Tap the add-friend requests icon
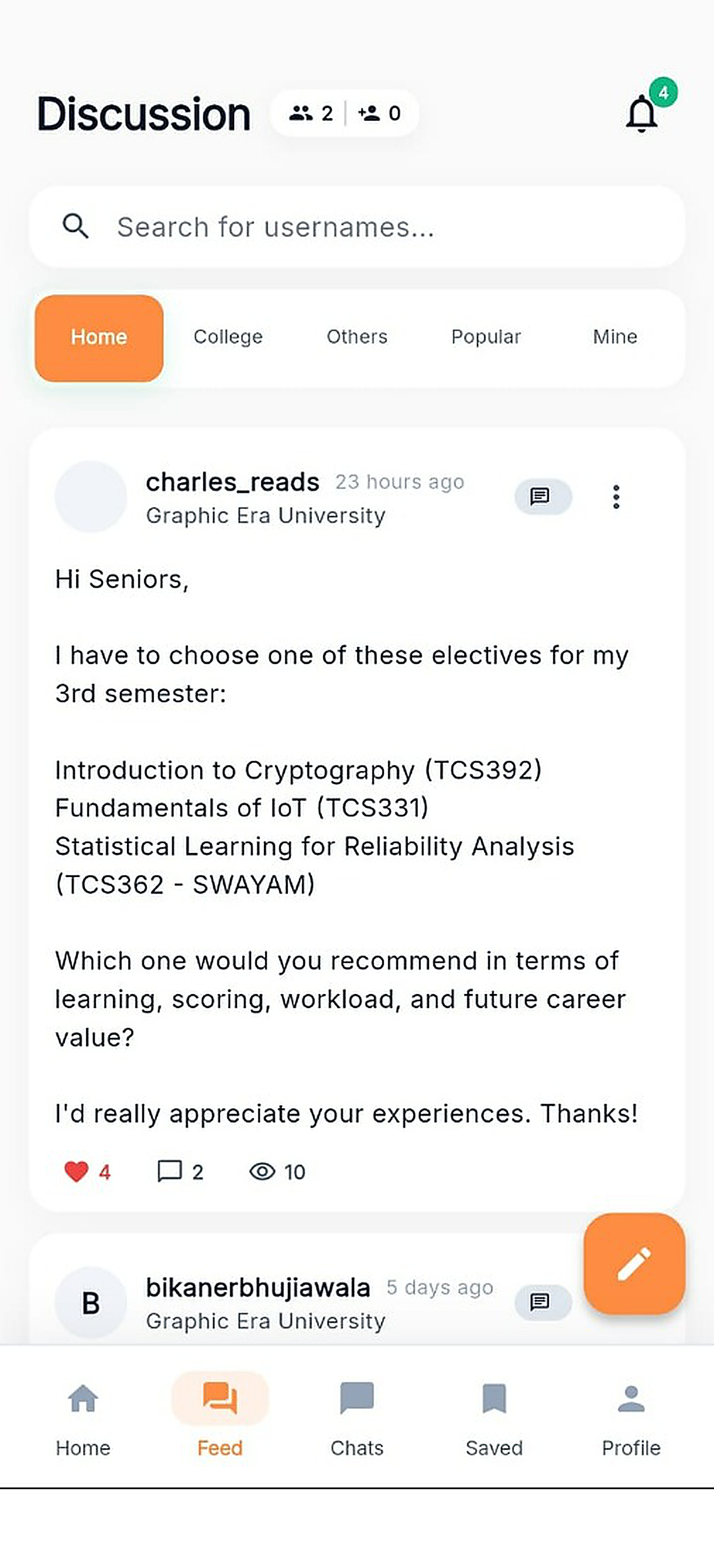Image resolution: width=714 pixels, height=1568 pixels. click(369, 113)
